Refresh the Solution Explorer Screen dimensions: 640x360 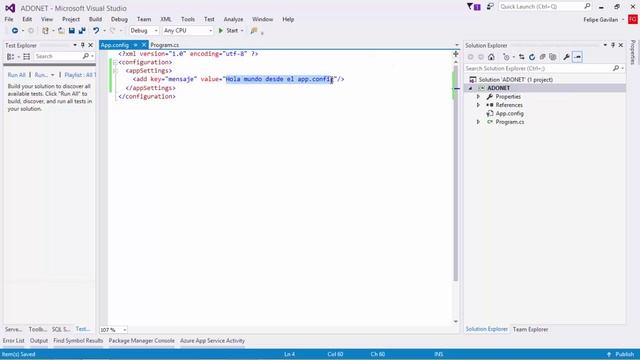click(532, 57)
